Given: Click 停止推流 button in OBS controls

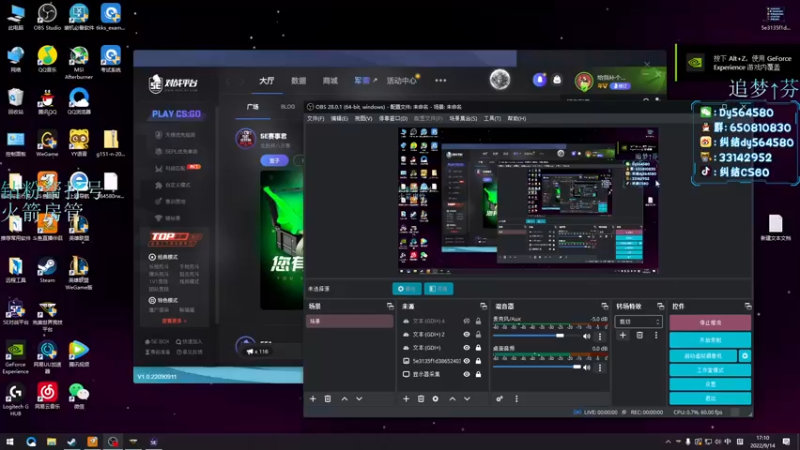Looking at the screenshot, I should [710, 322].
